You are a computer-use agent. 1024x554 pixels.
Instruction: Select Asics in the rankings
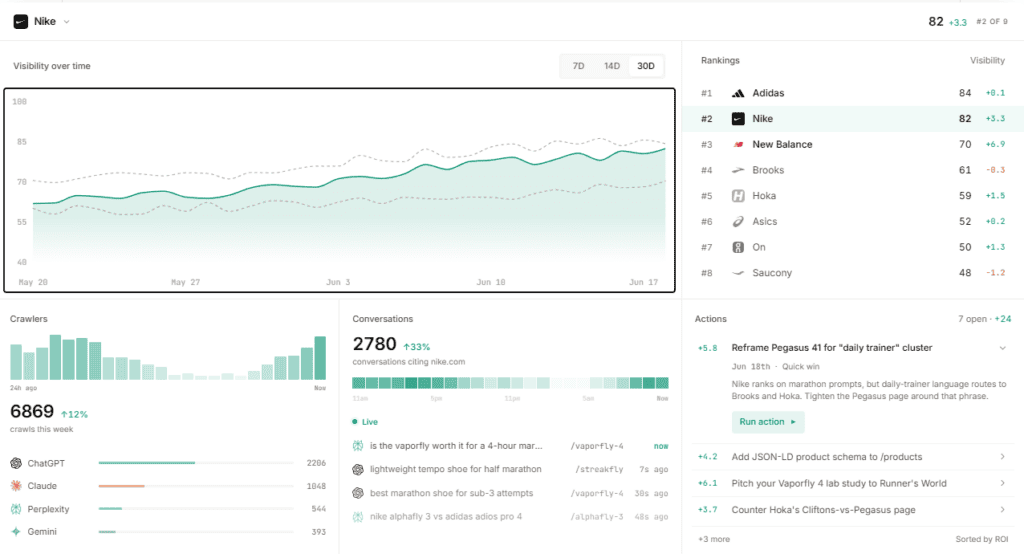pos(853,221)
